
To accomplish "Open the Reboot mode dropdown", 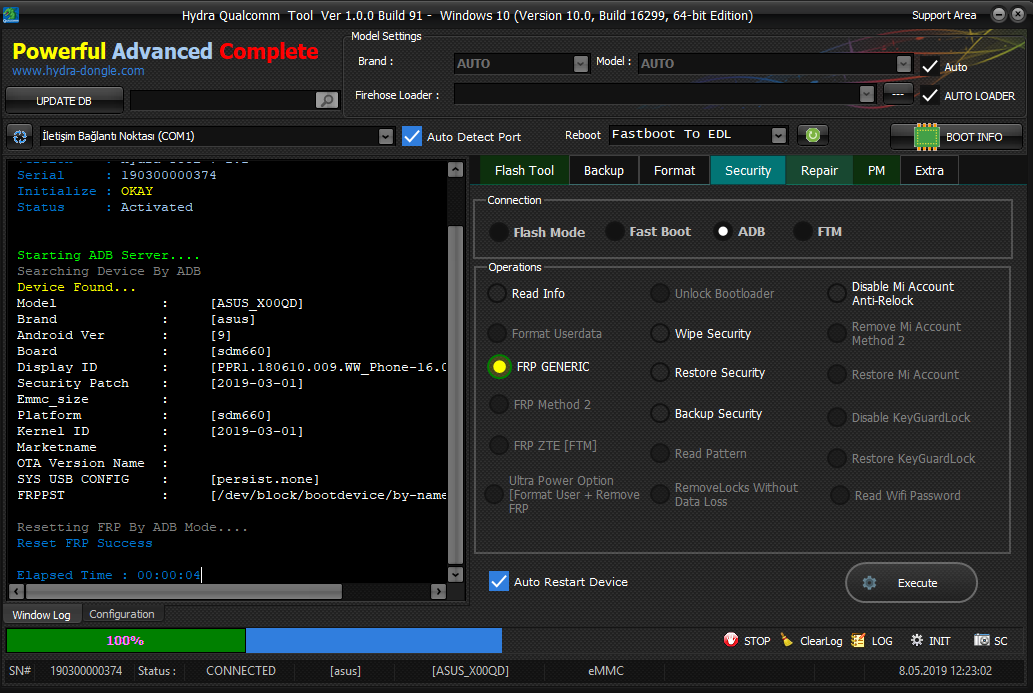I will pyautogui.click(x=779, y=135).
